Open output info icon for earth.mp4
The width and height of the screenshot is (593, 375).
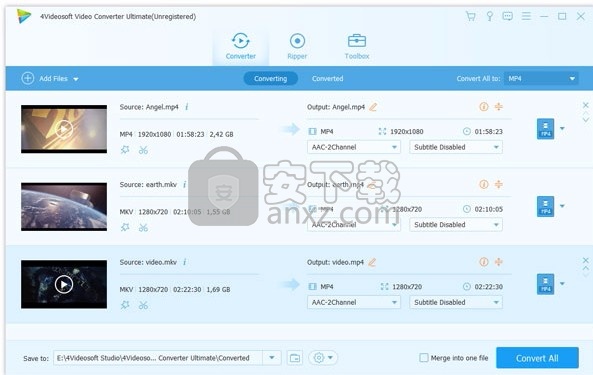point(484,184)
